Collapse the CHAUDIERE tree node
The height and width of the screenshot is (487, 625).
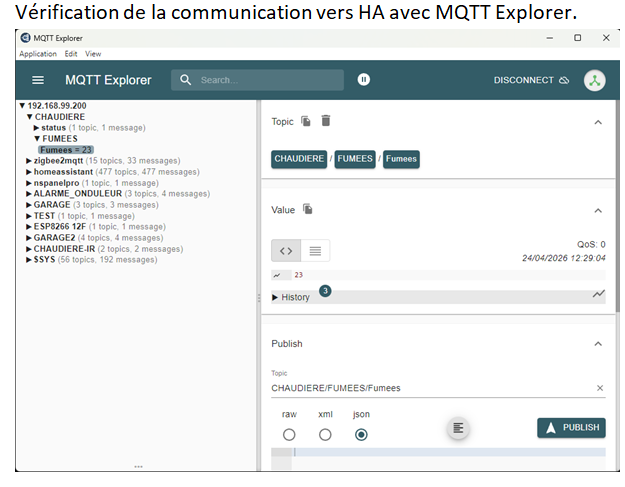click(x=29, y=117)
